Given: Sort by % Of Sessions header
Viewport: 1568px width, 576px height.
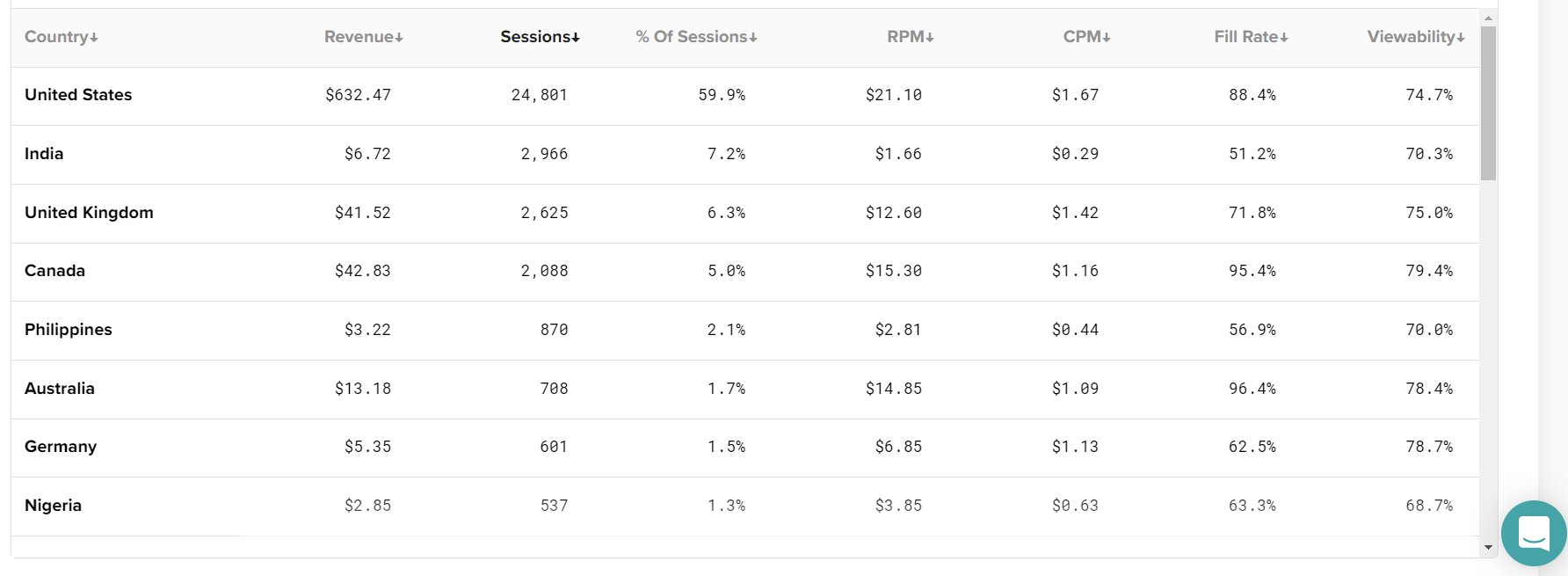Looking at the screenshot, I should (697, 37).
